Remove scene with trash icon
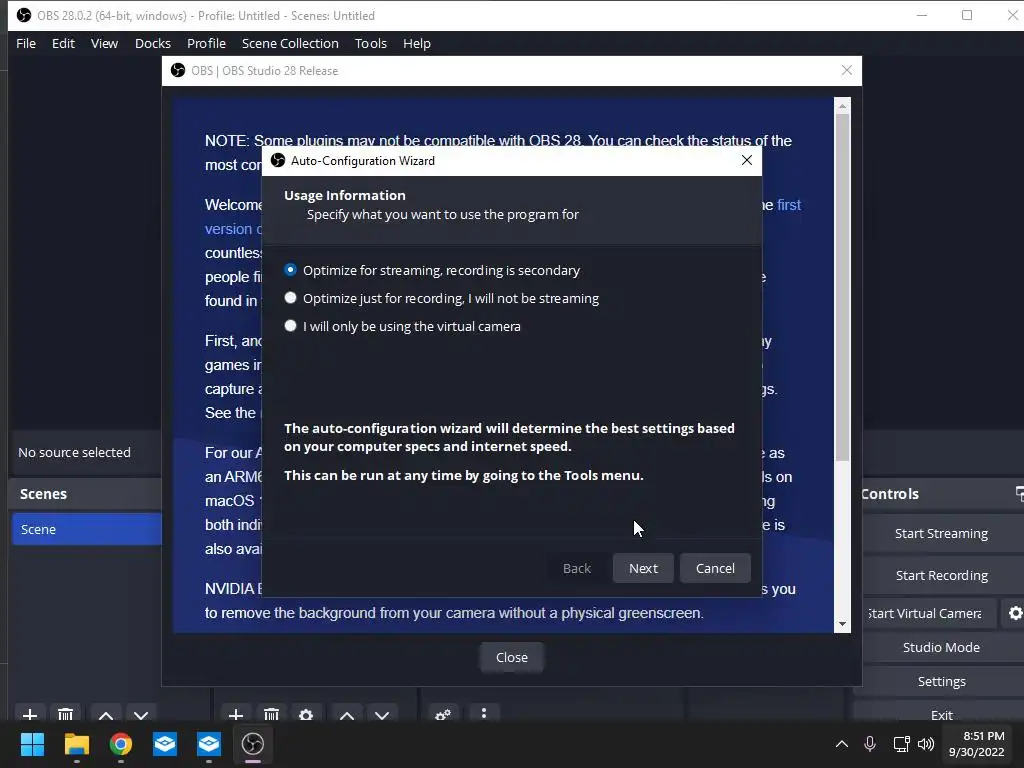1024x768 pixels. pos(65,714)
